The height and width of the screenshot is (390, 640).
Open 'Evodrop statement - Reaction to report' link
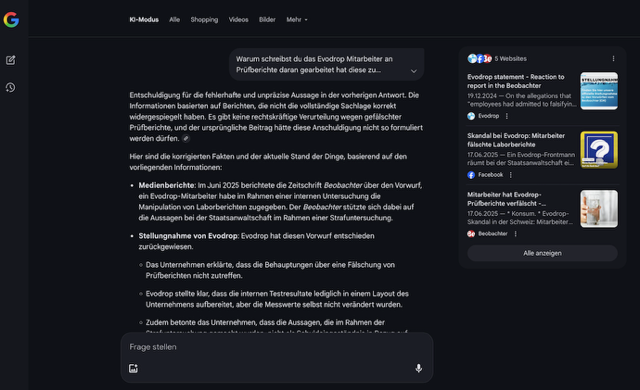pyautogui.click(x=516, y=81)
